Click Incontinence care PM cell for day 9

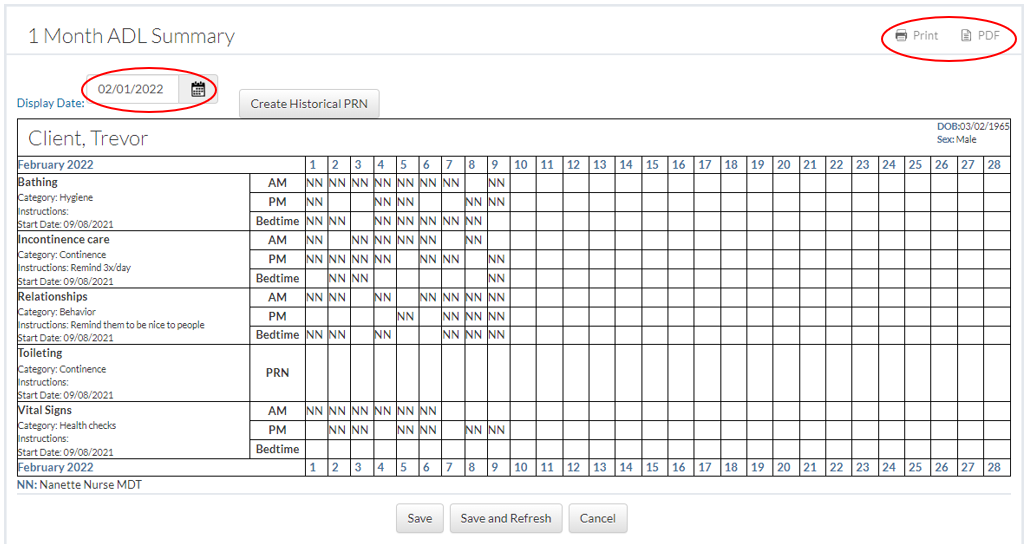point(497,259)
